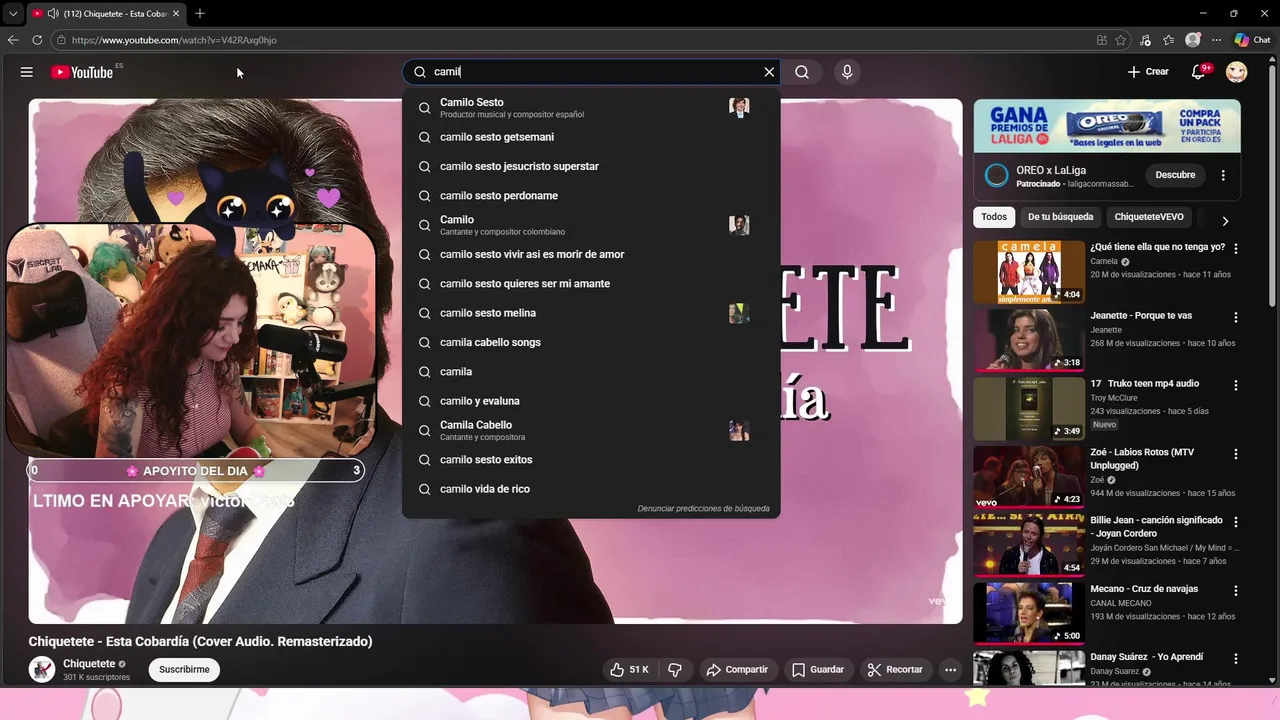Screen dimensions: 1280x720
Task: Open options for Mecano video
Action: pyautogui.click(x=1236, y=590)
